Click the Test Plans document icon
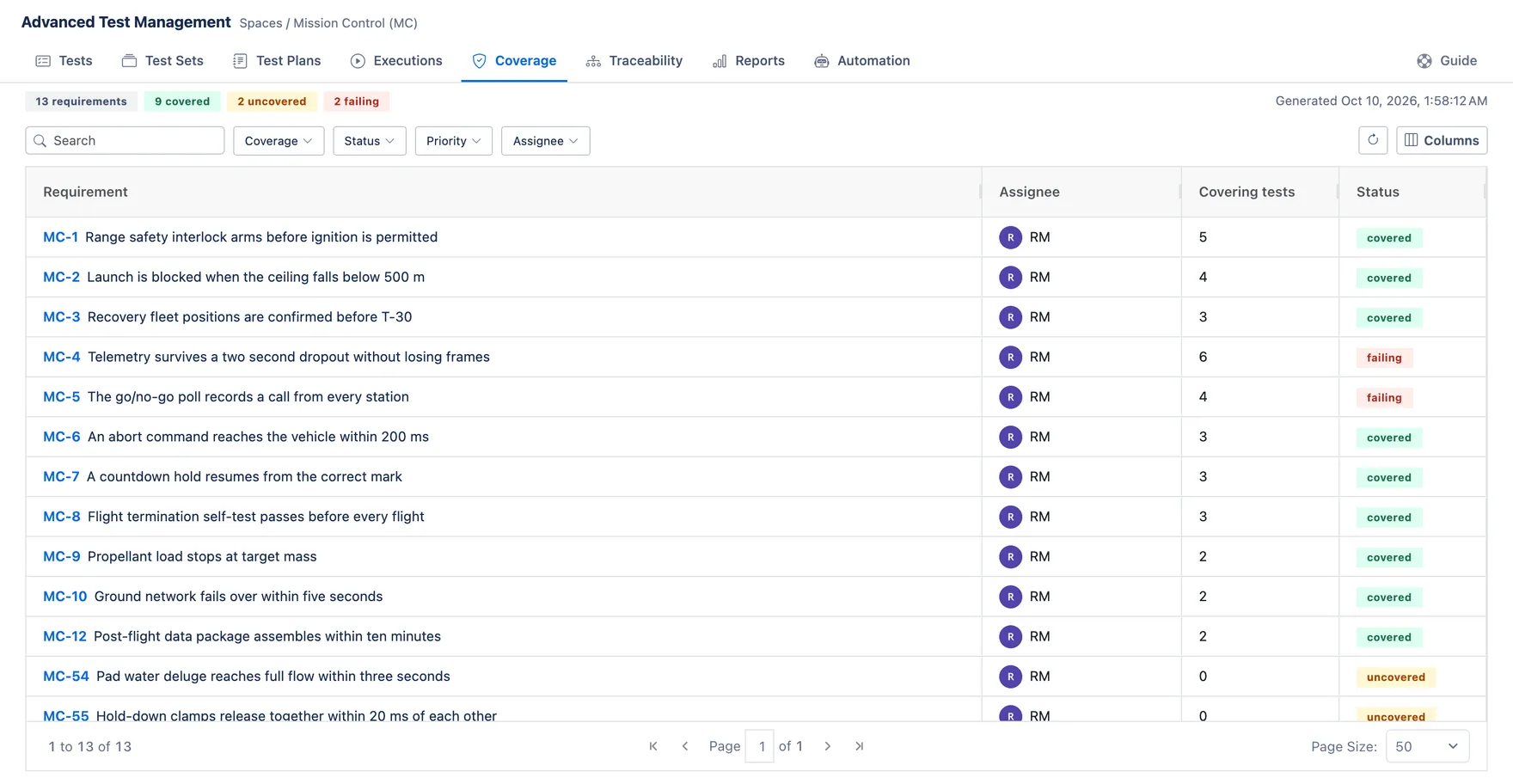This screenshot has height=784, width=1513. coord(240,61)
